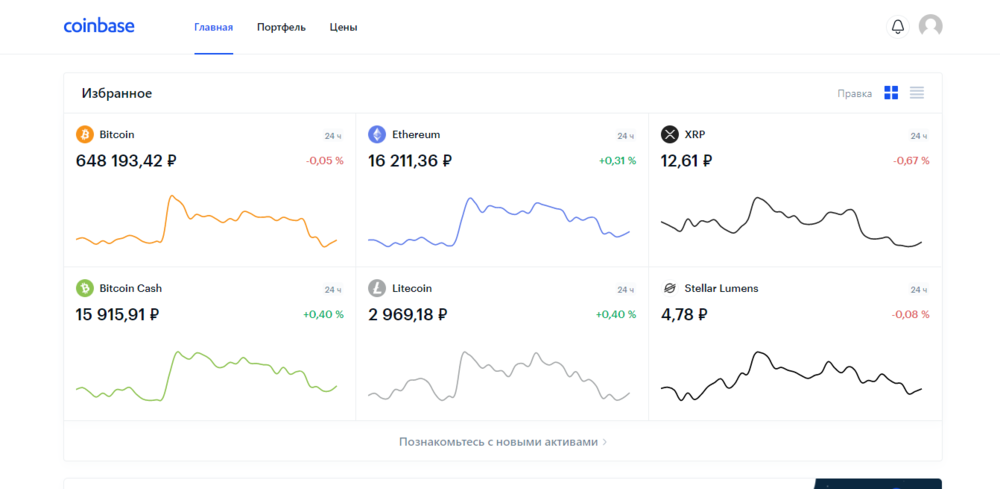The width and height of the screenshot is (1000, 489).
Task: Switch favorites to grid view
Action: click(x=891, y=93)
